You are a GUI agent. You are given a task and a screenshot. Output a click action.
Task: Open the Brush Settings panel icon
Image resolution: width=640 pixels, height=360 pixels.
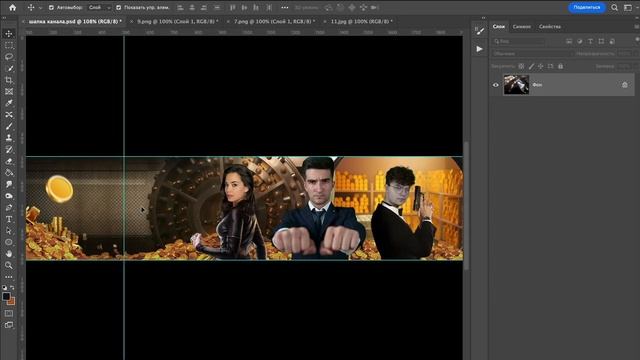pos(480,31)
